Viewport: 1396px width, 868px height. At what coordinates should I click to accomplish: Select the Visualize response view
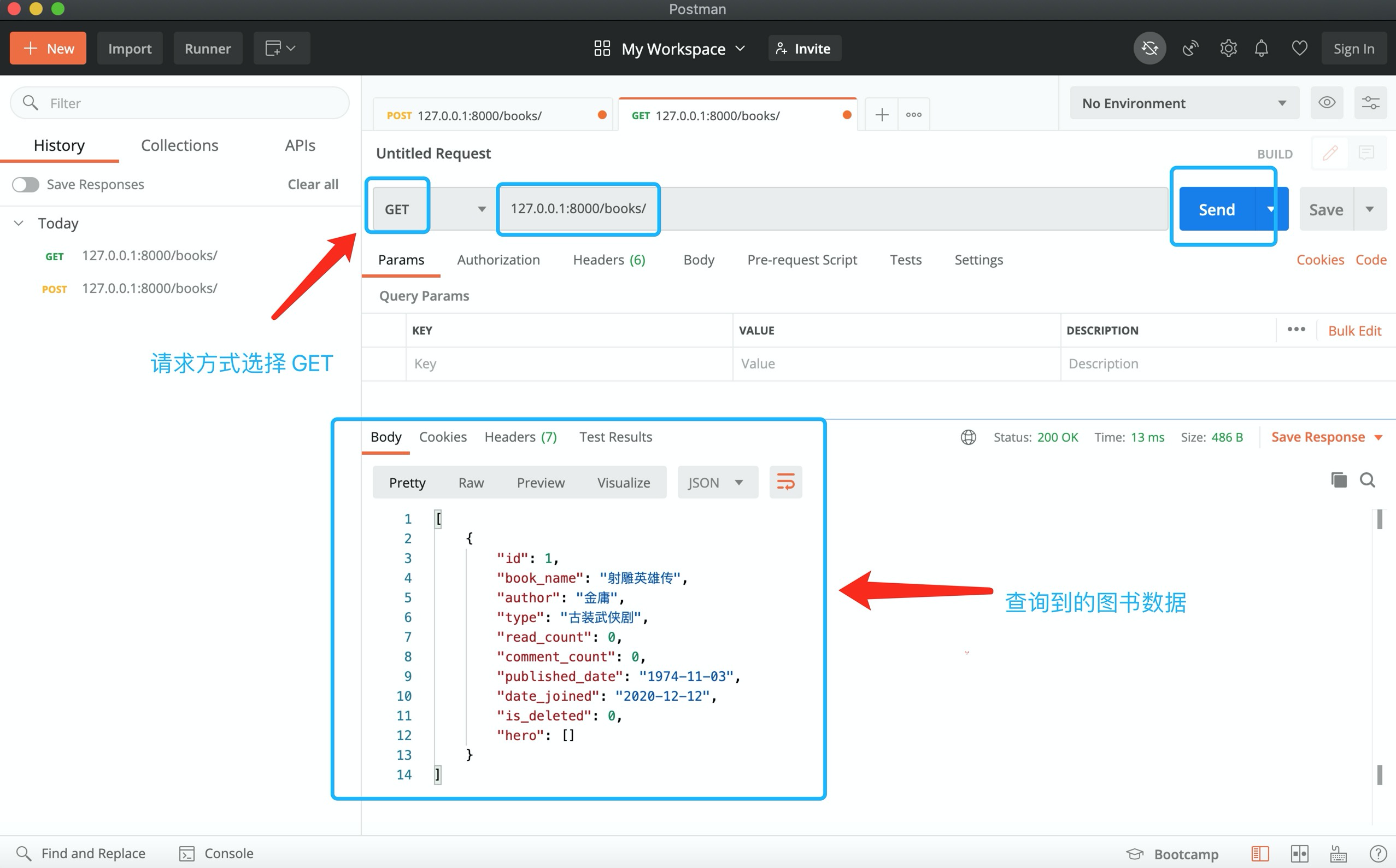click(623, 483)
